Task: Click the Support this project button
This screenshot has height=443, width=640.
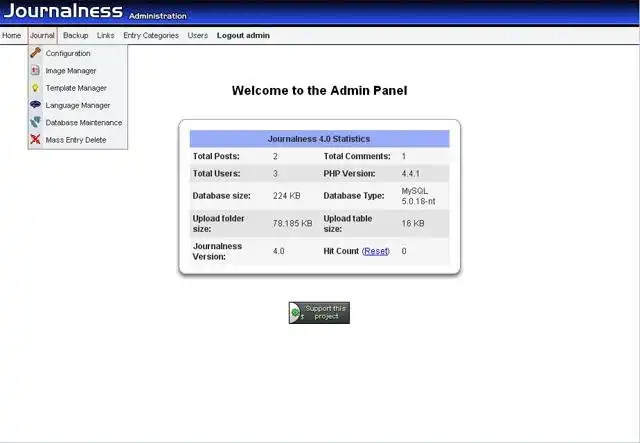Action: [319, 313]
